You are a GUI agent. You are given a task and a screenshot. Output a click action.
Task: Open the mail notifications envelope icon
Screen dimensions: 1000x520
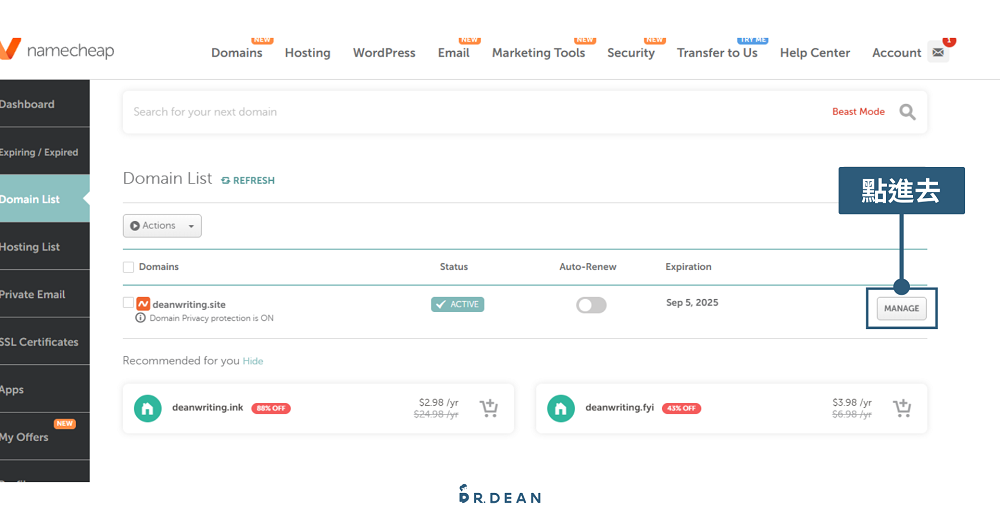[x=938, y=52]
